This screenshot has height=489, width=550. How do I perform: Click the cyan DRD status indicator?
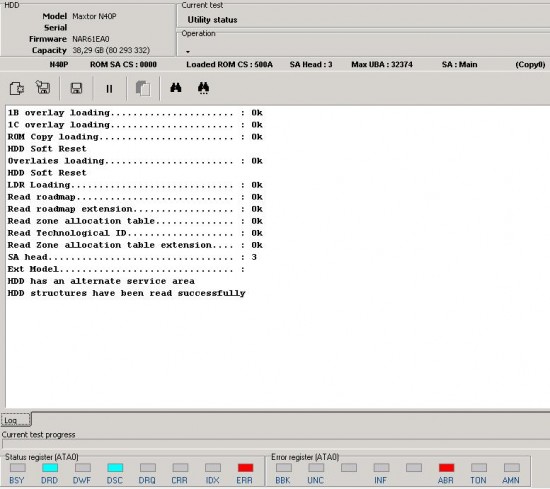tap(50, 468)
